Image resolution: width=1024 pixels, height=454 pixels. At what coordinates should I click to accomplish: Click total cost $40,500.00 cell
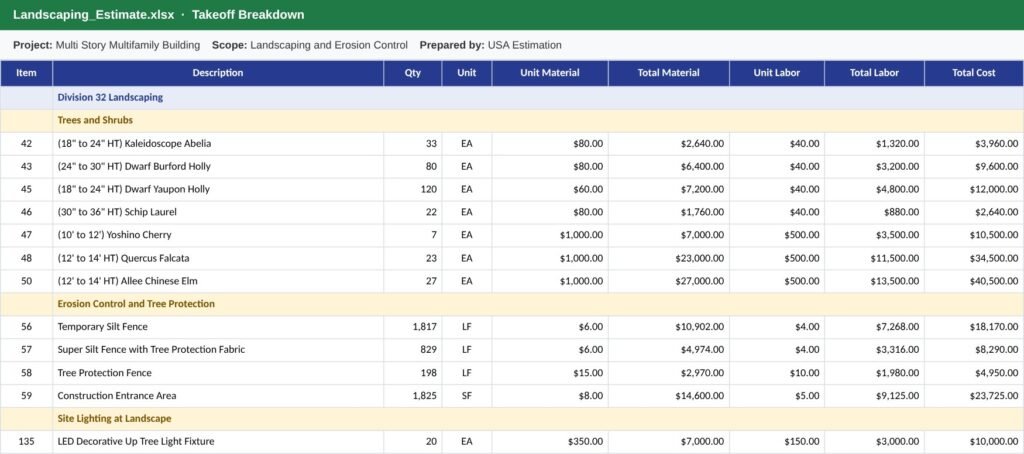(x=974, y=281)
